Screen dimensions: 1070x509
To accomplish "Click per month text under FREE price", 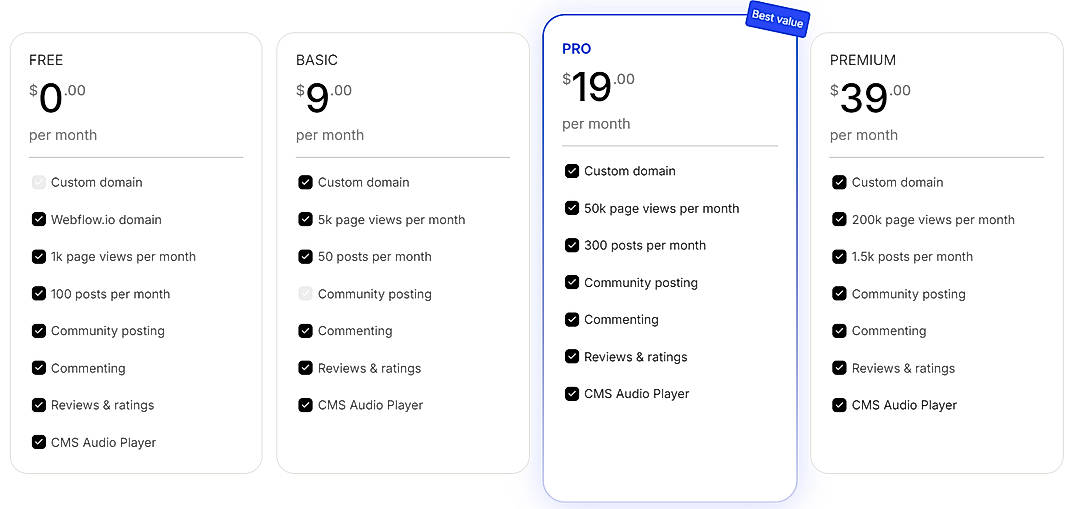I will coord(63,135).
